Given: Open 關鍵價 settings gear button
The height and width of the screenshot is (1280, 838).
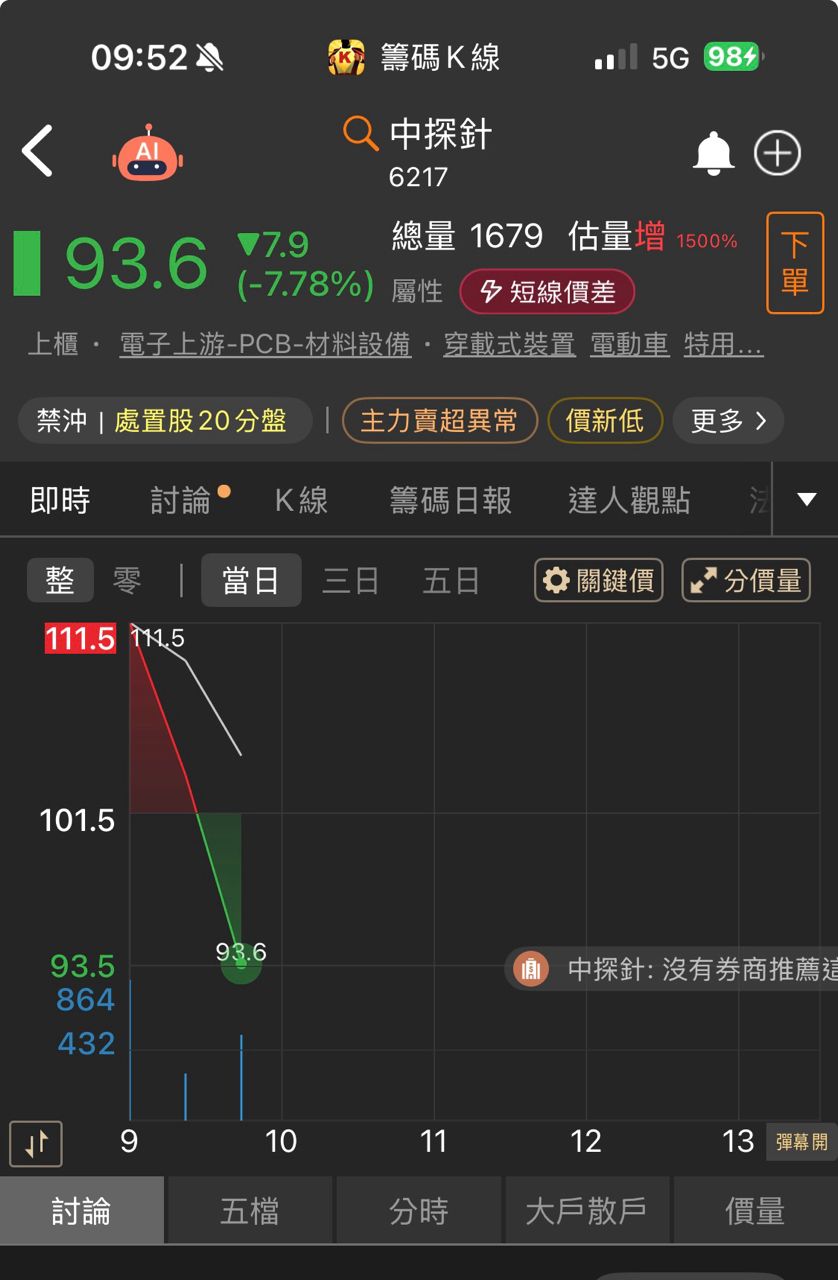Looking at the screenshot, I should tap(599, 580).
